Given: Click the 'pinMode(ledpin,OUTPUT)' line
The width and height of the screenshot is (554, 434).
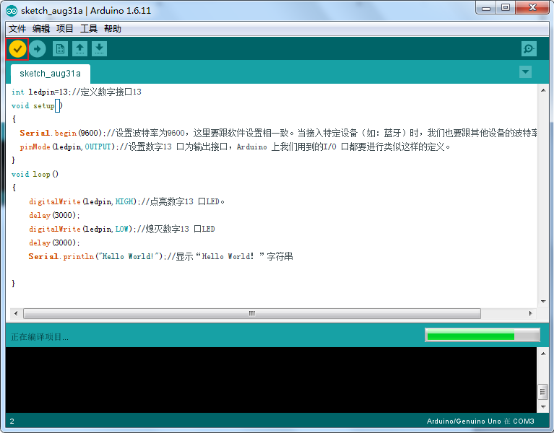Looking at the screenshot, I should click(x=235, y=147).
